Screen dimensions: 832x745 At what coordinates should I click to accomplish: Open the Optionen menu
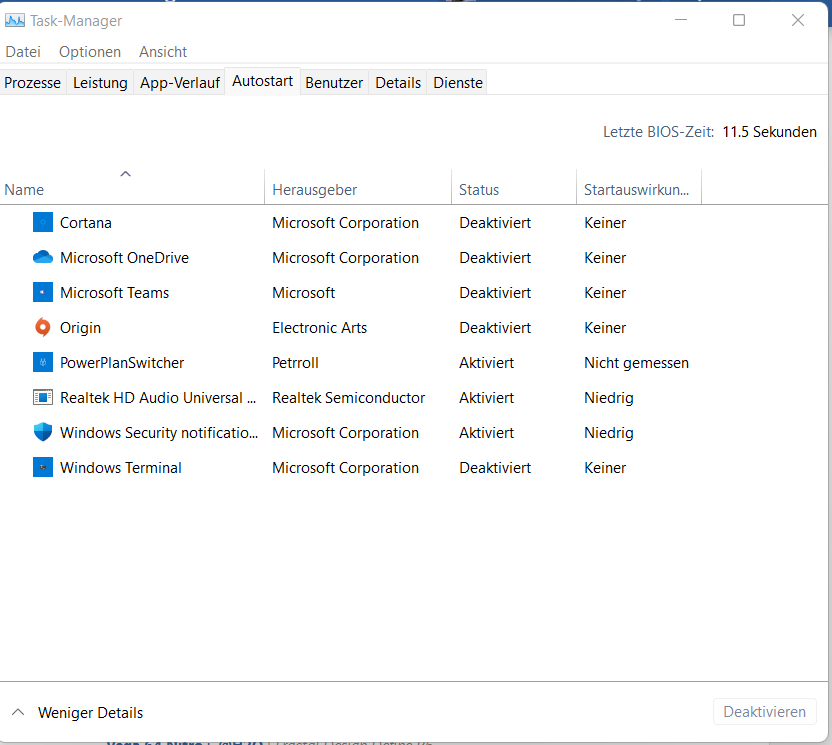click(89, 51)
